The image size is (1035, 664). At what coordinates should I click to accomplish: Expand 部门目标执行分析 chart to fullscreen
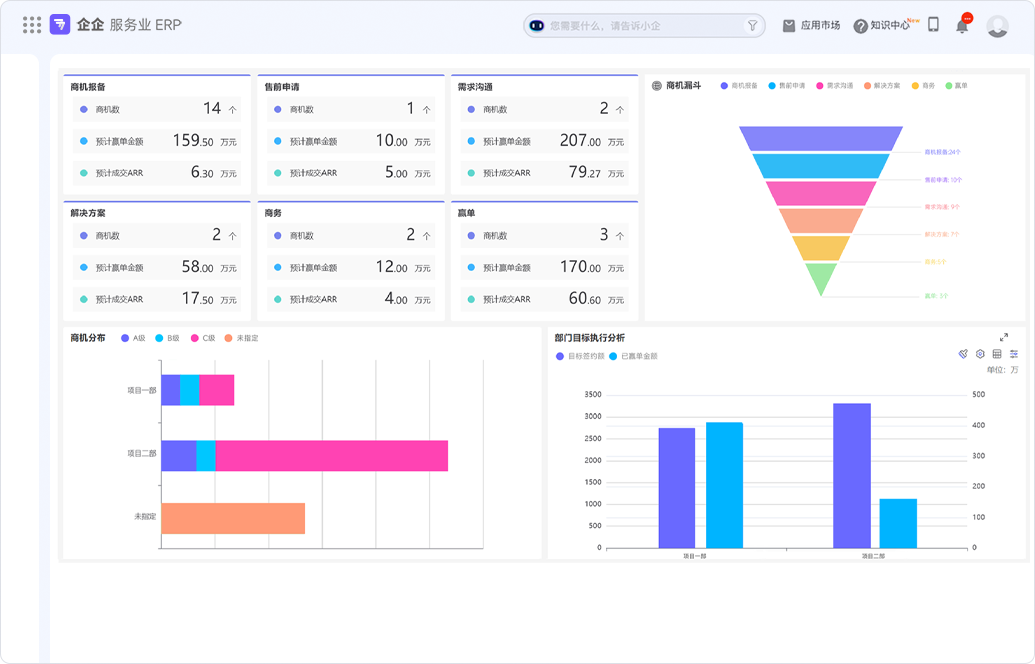(1004, 338)
